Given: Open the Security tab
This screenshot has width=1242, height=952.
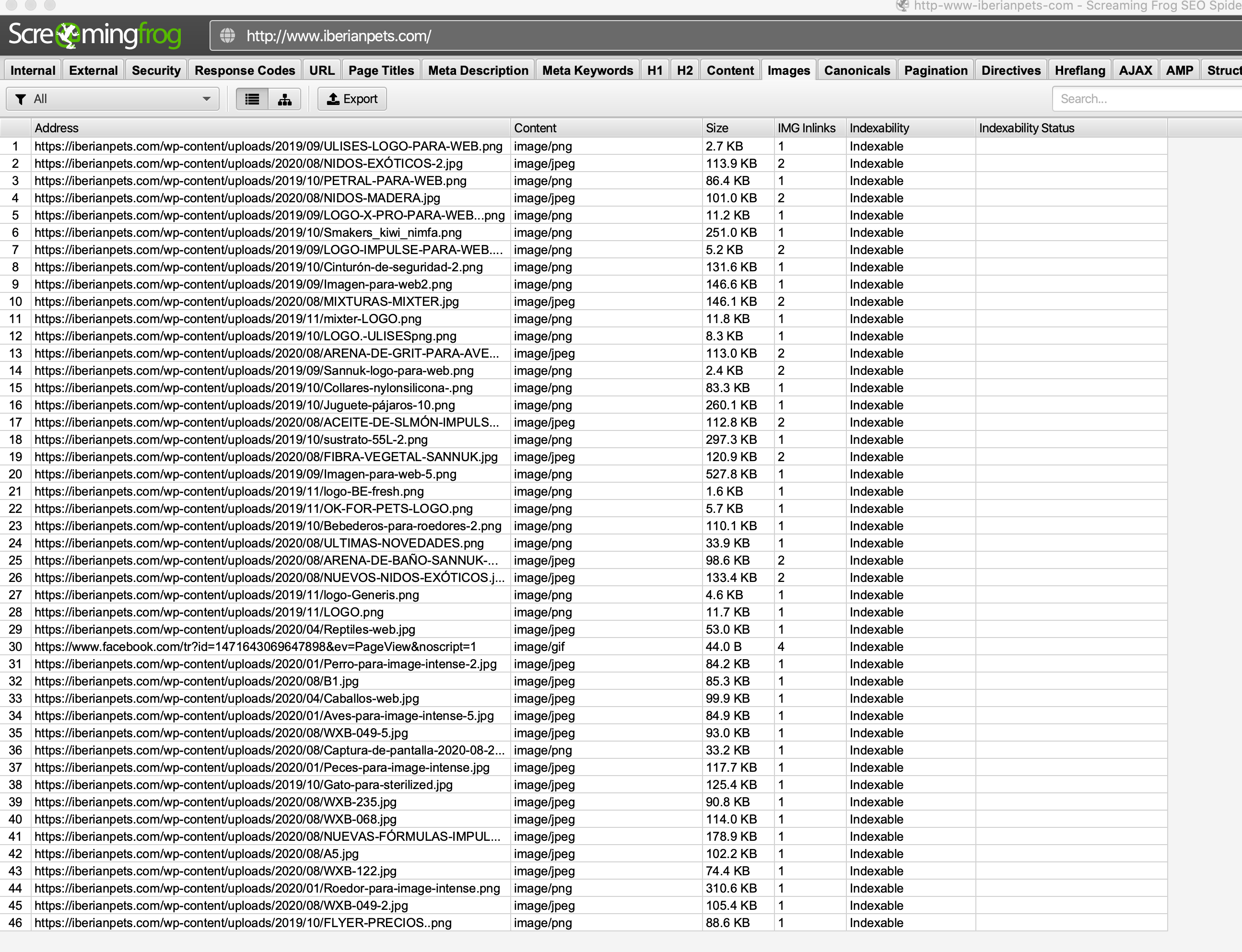Looking at the screenshot, I should pos(156,70).
